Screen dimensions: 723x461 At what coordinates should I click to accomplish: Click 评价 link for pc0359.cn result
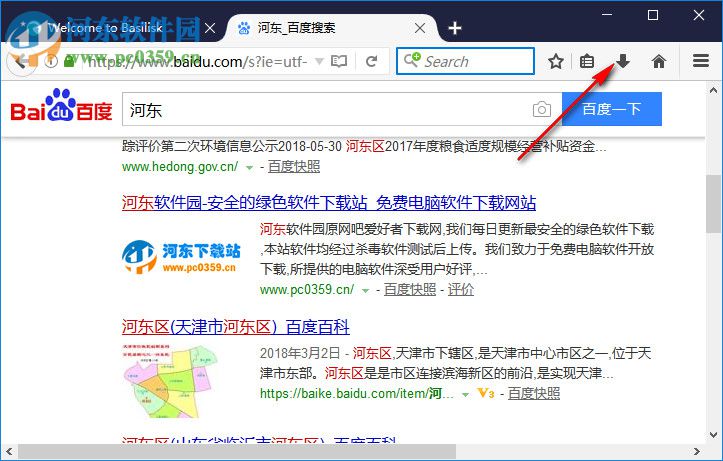click(x=461, y=290)
